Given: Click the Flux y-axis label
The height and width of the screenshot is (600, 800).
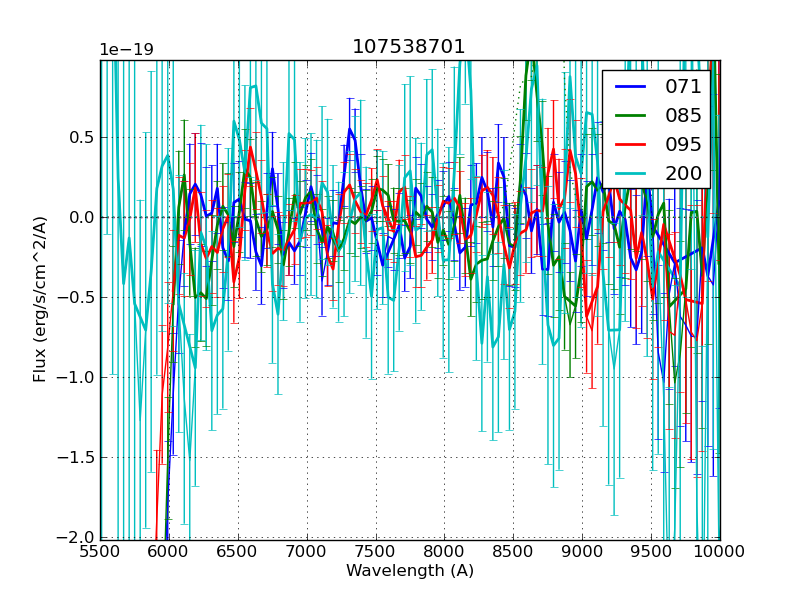Looking at the screenshot, I should point(40,299).
